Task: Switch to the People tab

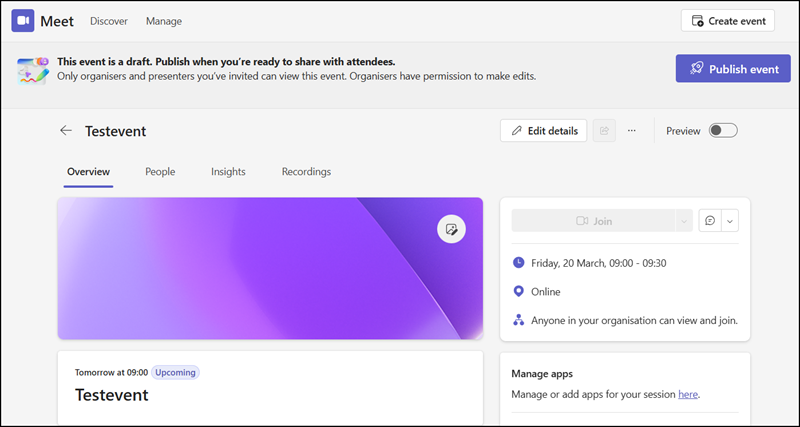Action: (160, 172)
